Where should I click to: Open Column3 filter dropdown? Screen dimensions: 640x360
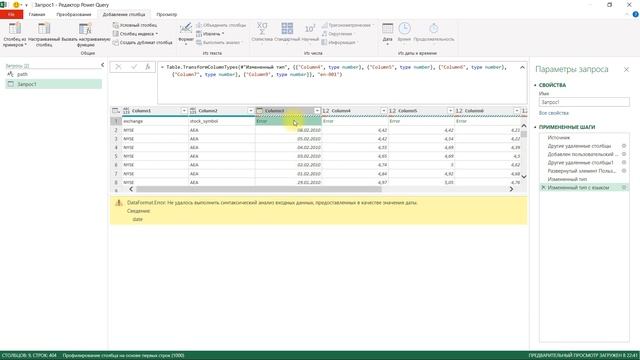[x=317, y=111]
